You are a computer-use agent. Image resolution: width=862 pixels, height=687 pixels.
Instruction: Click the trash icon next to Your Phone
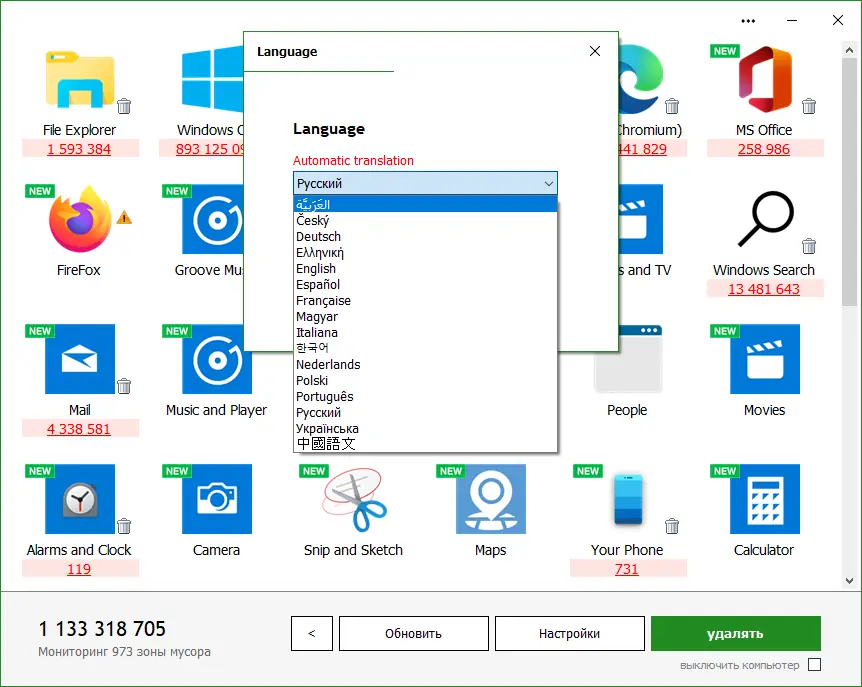pyautogui.click(x=672, y=526)
